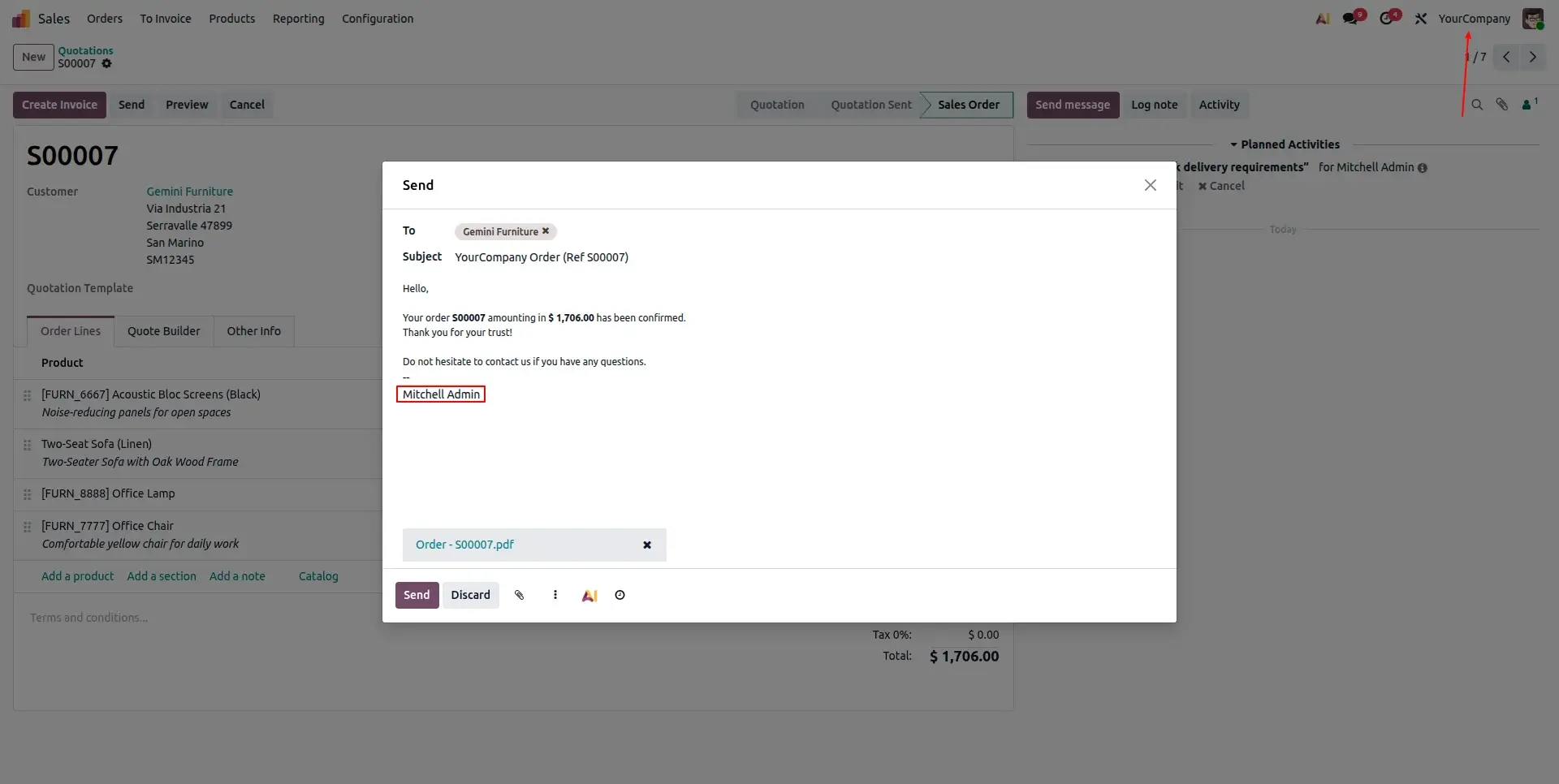Image resolution: width=1559 pixels, height=784 pixels.
Task: Select the Quotation status stage
Action: (777, 105)
